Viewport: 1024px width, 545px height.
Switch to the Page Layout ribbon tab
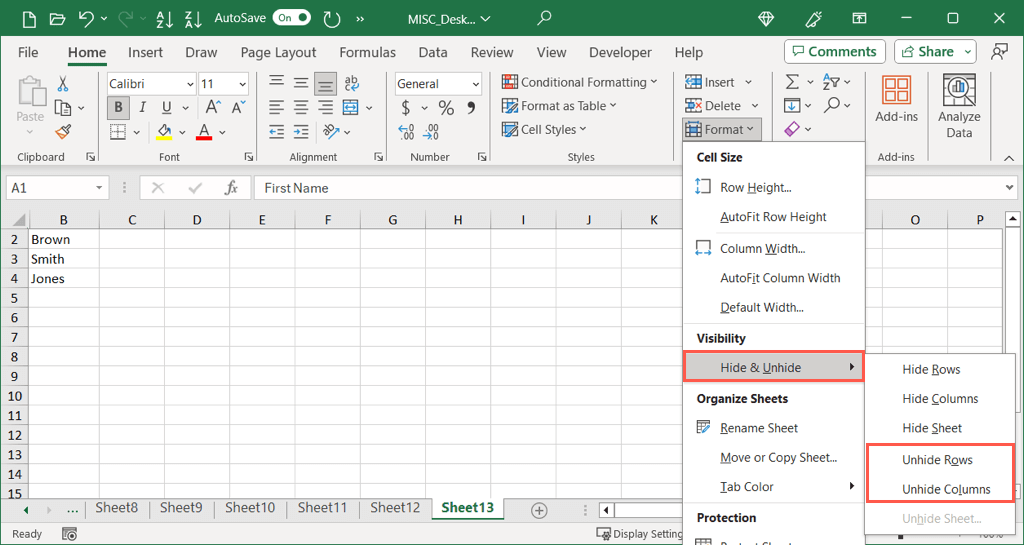click(278, 52)
